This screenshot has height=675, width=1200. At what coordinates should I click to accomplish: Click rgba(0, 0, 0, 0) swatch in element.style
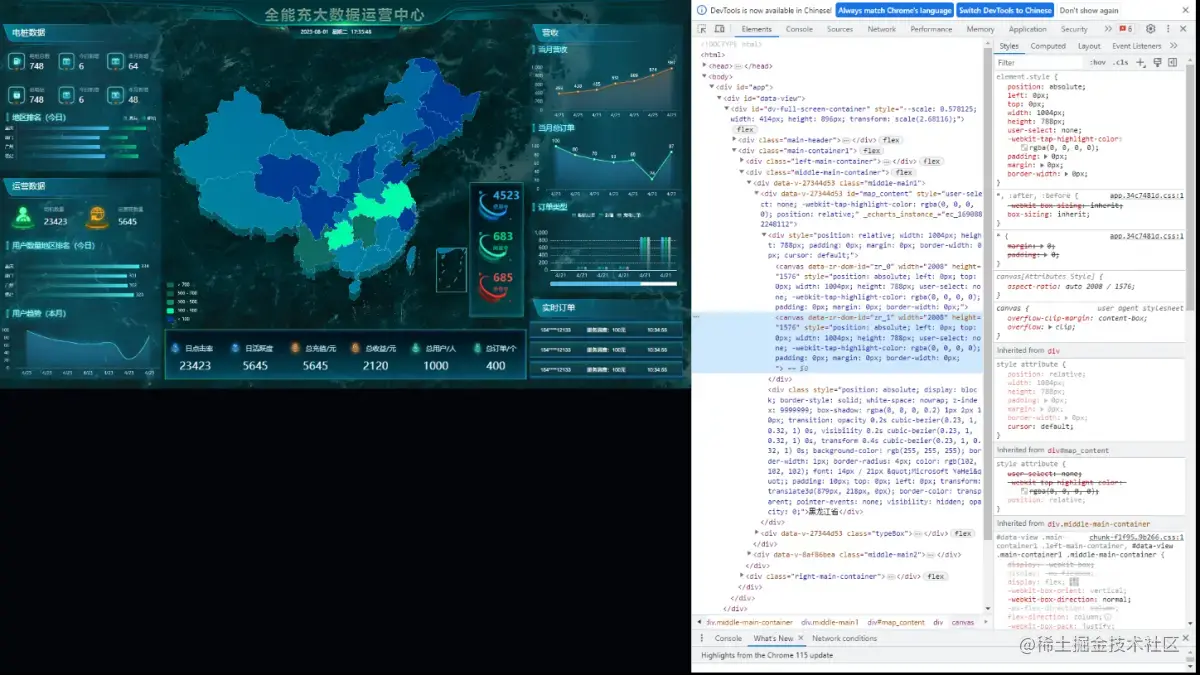tap(1024, 147)
